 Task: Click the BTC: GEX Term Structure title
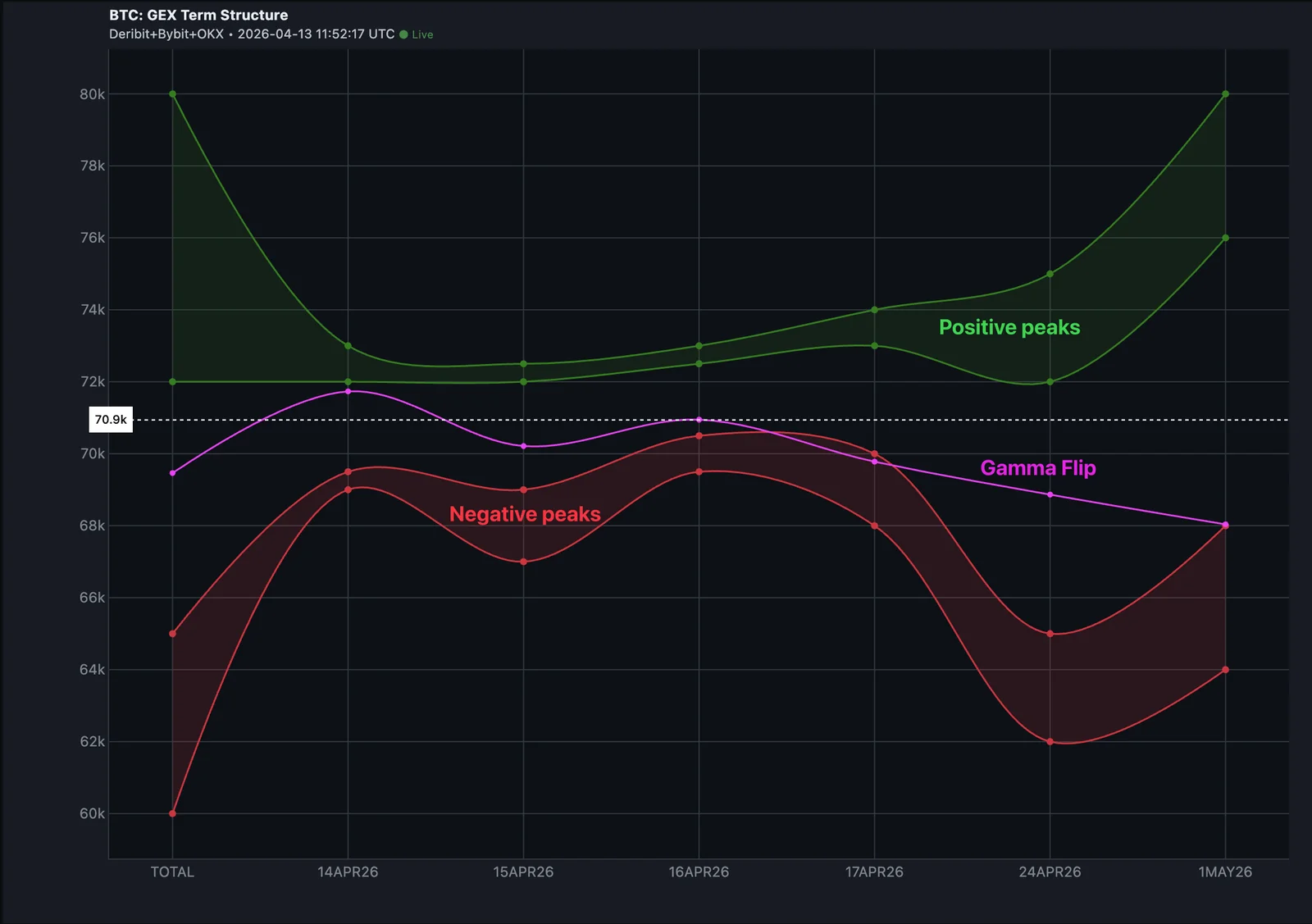pyautogui.click(x=198, y=15)
